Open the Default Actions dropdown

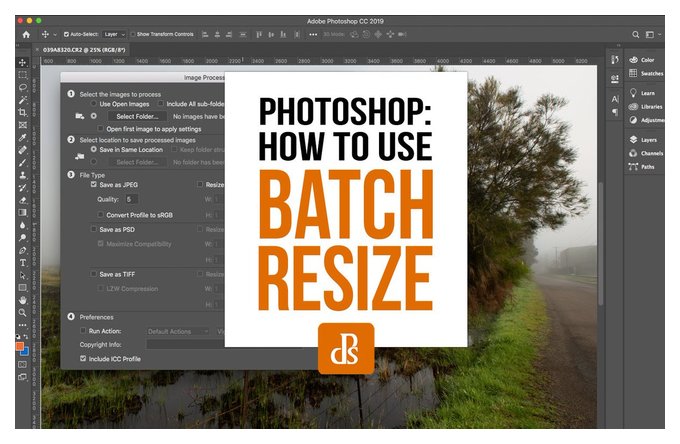click(x=178, y=331)
